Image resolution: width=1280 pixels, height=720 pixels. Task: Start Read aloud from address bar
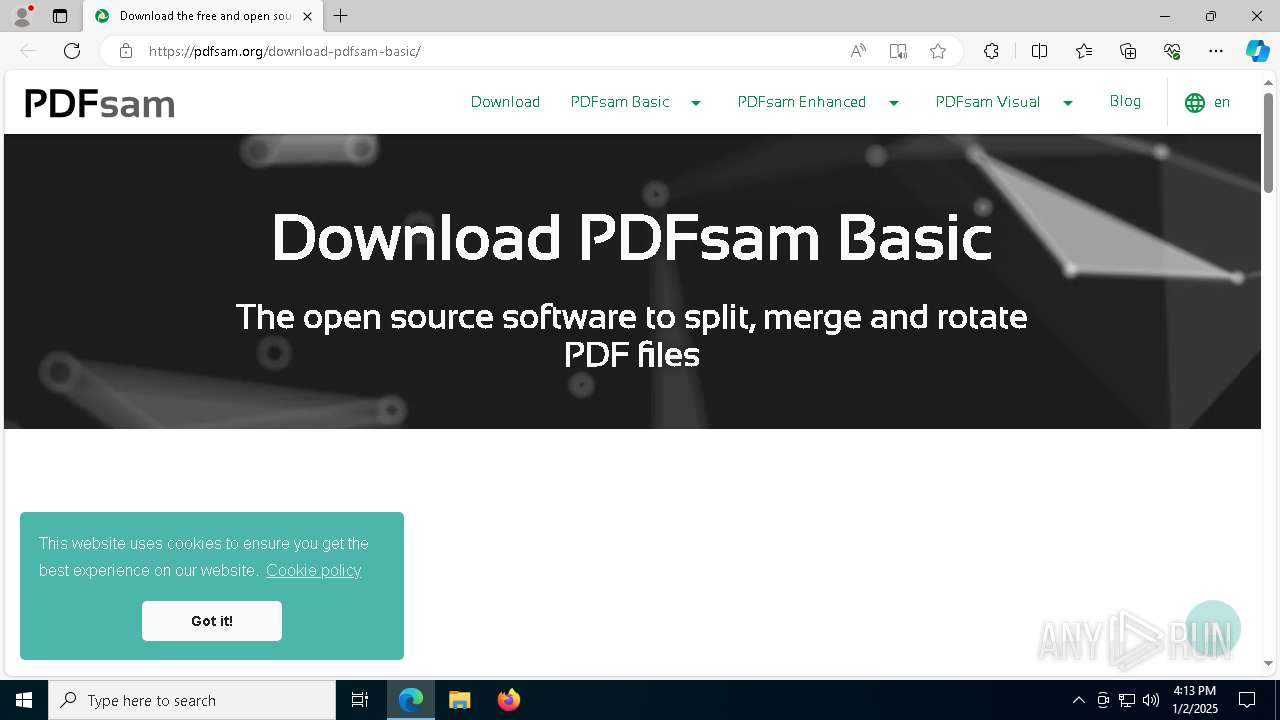(858, 51)
